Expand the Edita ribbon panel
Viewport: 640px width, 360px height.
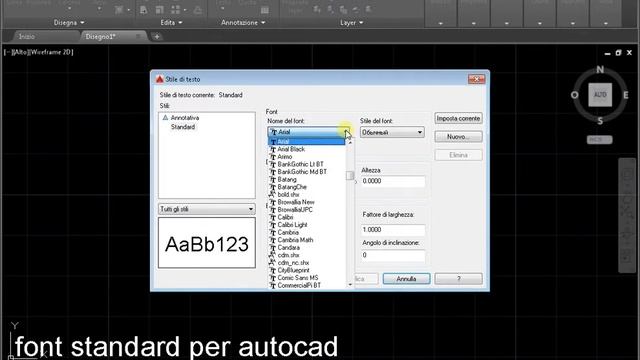click(171, 23)
